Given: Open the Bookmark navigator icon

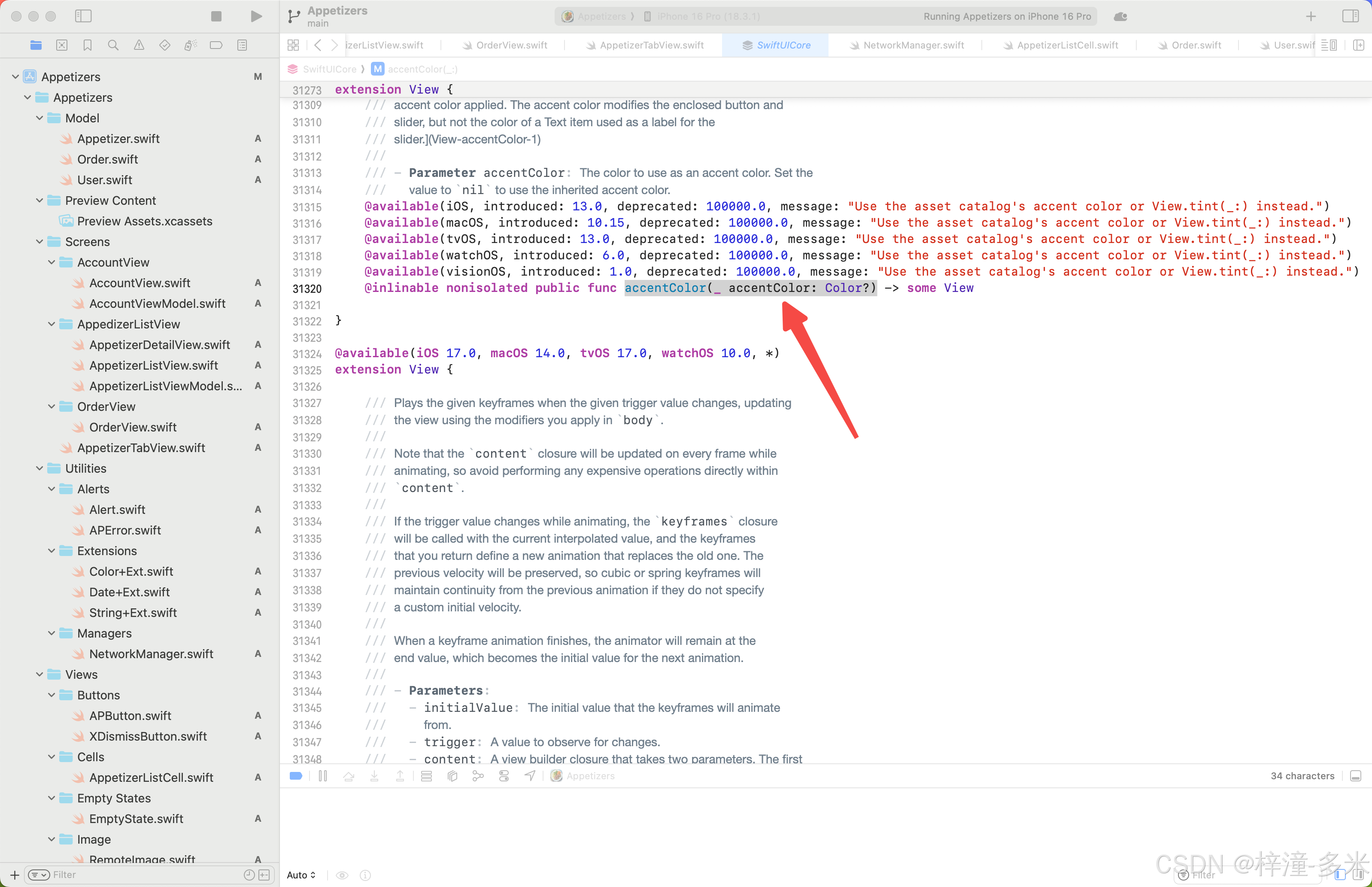Looking at the screenshot, I should click(x=88, y=45).
